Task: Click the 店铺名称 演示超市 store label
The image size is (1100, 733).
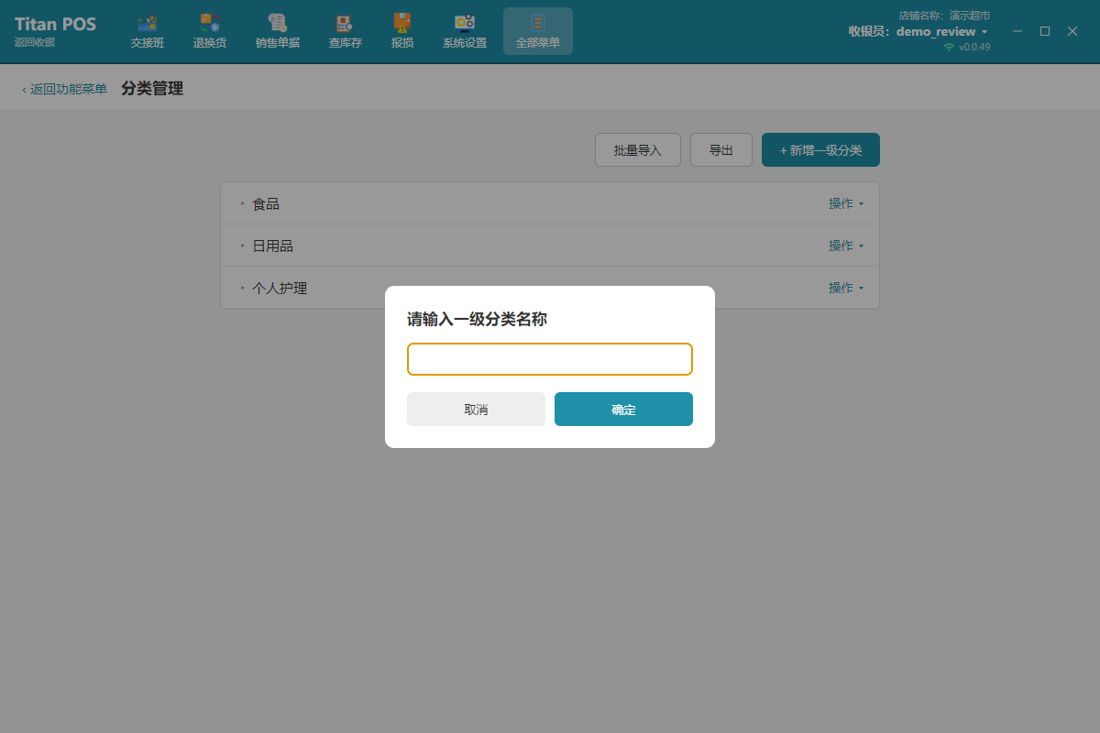Action: point(944,15)
